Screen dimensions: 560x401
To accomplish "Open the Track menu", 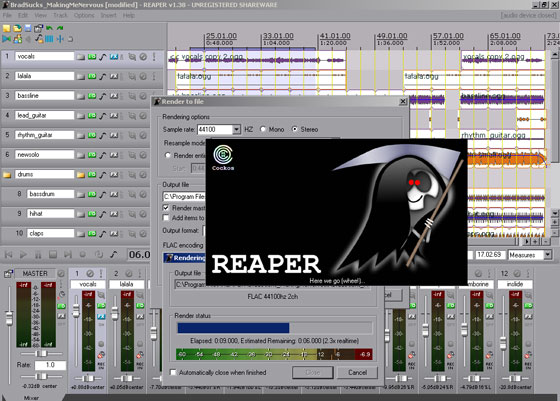I will [60, 15].
